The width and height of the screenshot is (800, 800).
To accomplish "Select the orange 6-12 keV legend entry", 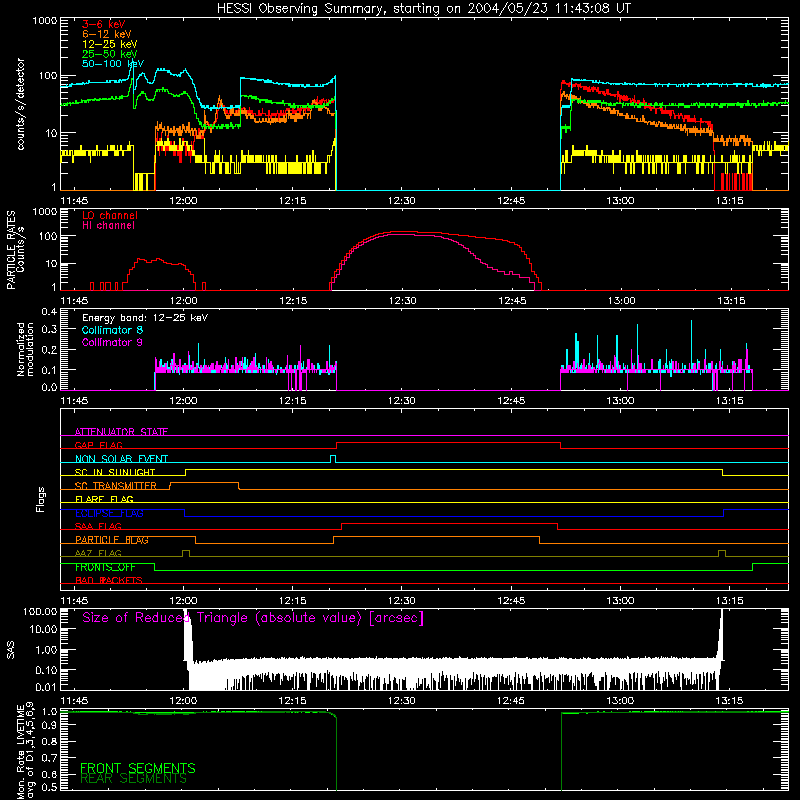I will (x=107, y=34).
